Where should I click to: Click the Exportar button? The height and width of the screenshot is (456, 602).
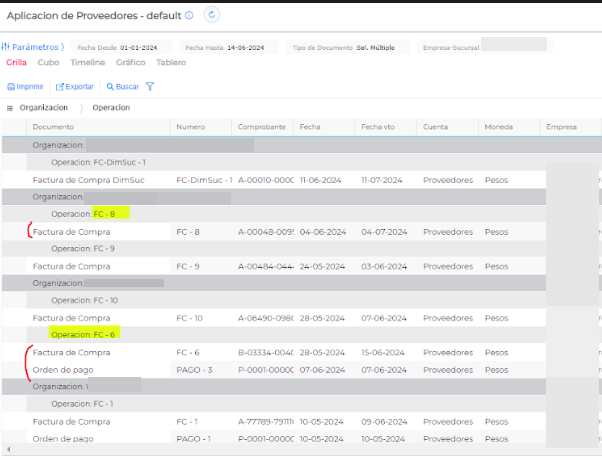75,87
